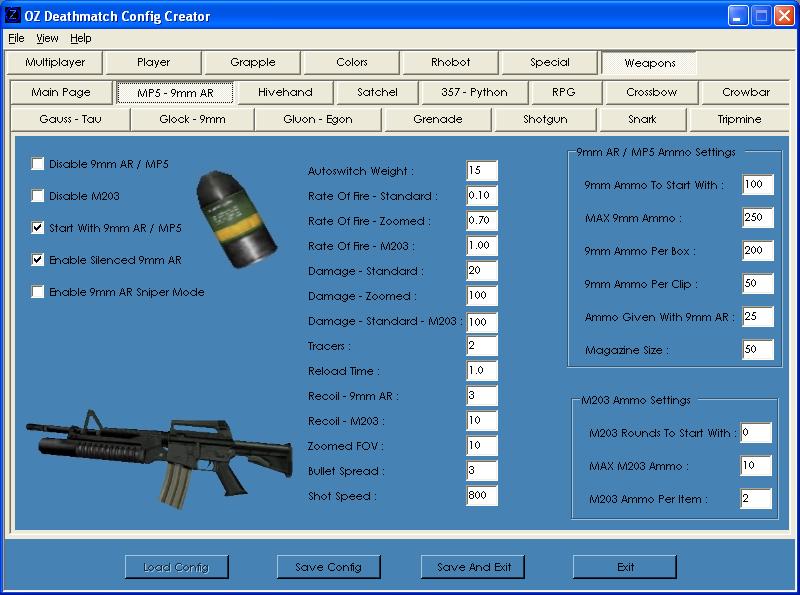The height and width of the screenshot is (595, 800).
Task: Open the File menu
Action: click(16, 38)
